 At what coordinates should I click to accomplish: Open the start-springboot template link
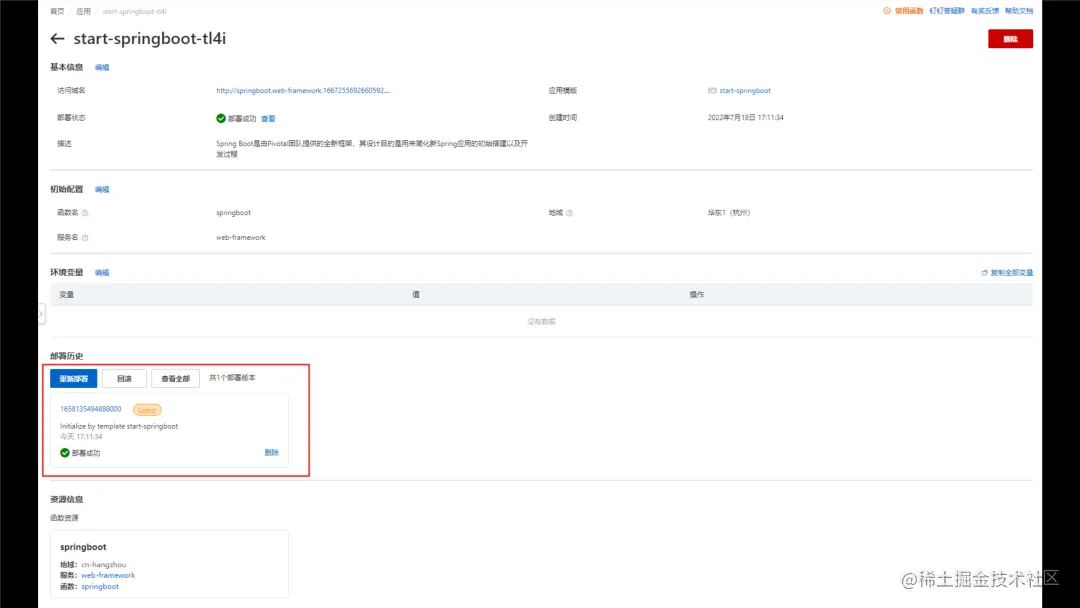(x=745, y=90)
